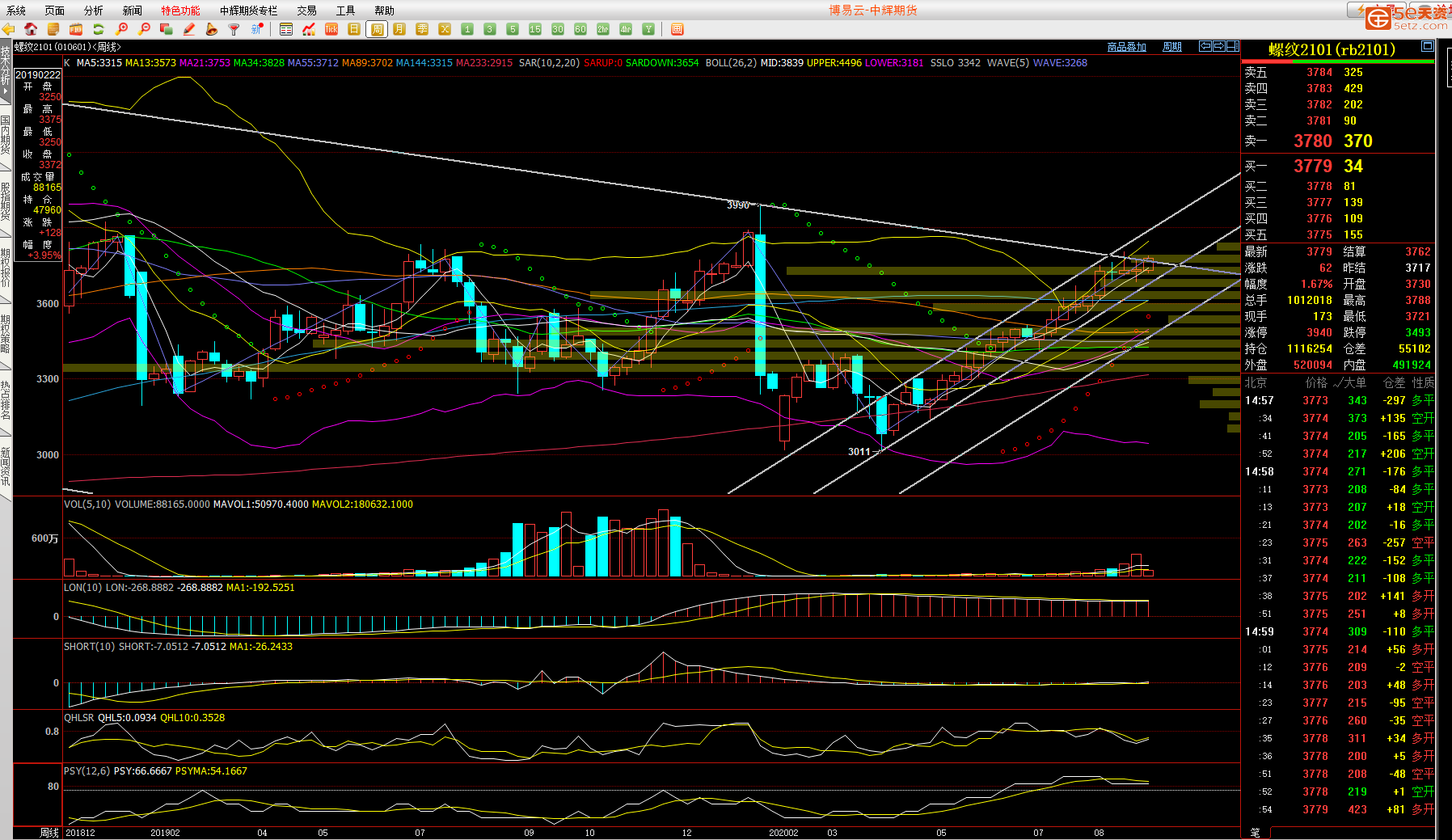Select the quarterly 季 period icon

click(422, 29)
